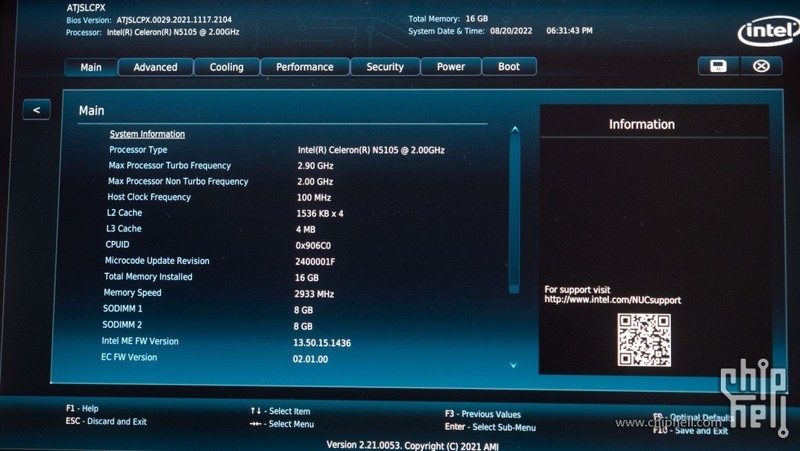Screen dimensions: 800x451
Task: Select Max Processor Turbo Frequency label
Action: click(x=169, y=165)
